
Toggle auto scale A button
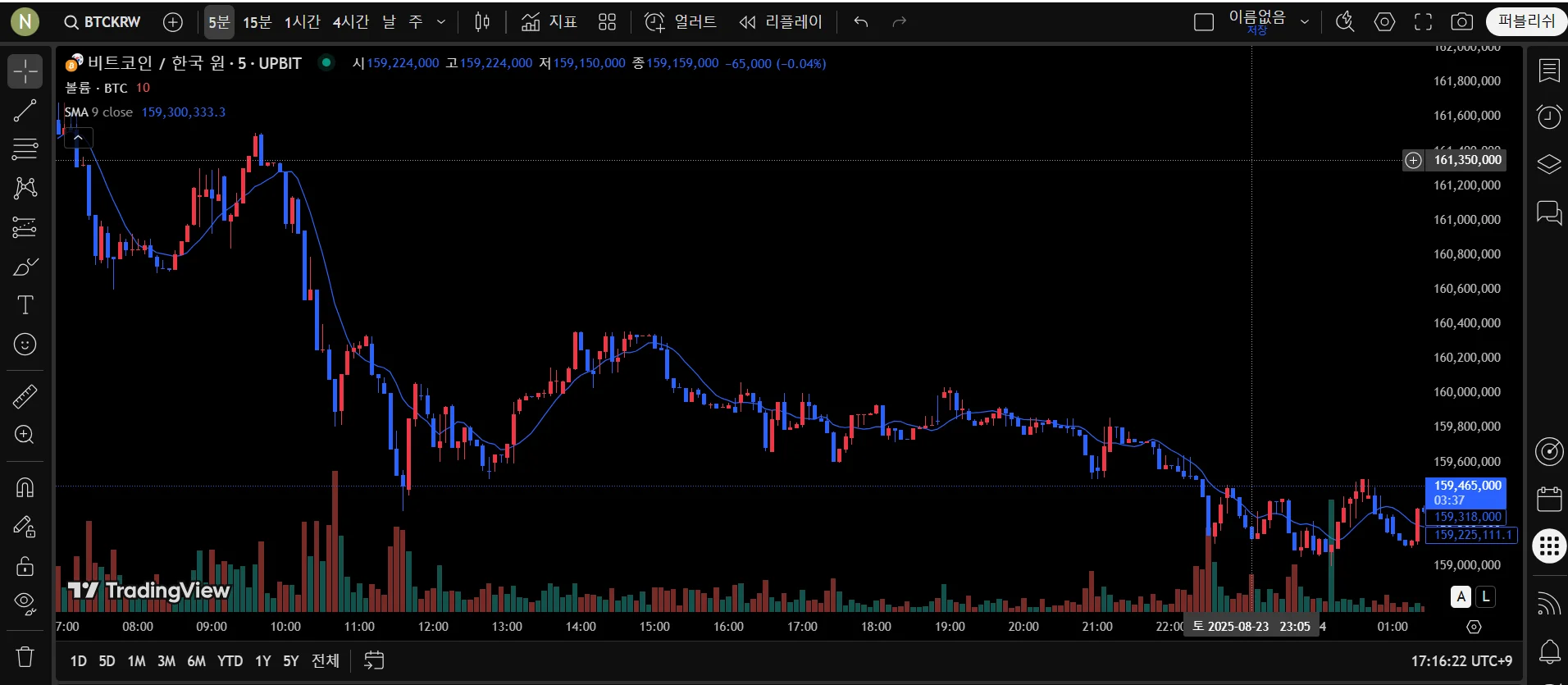pos(1461,597)
